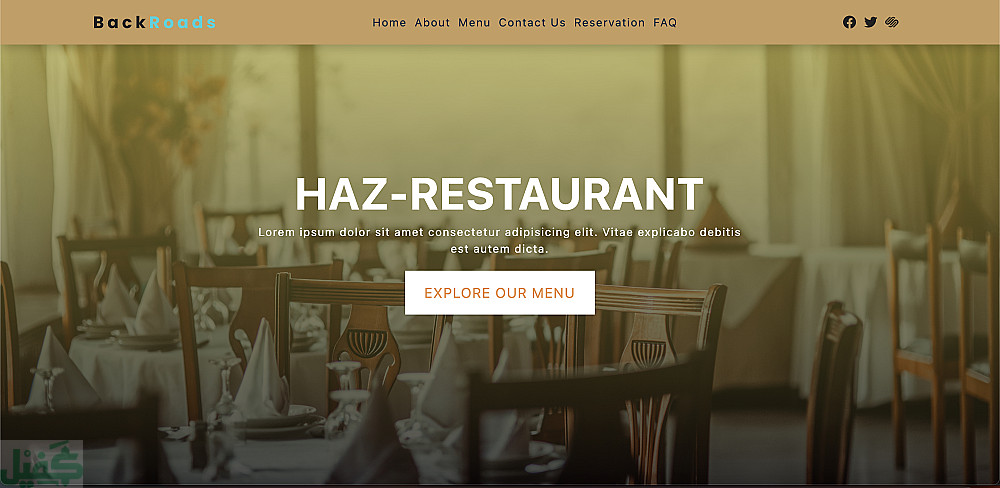This screenshot has width=1000, height=488.
Task: Click the pyramid-shaped lid on the right table
Action: 714,218
